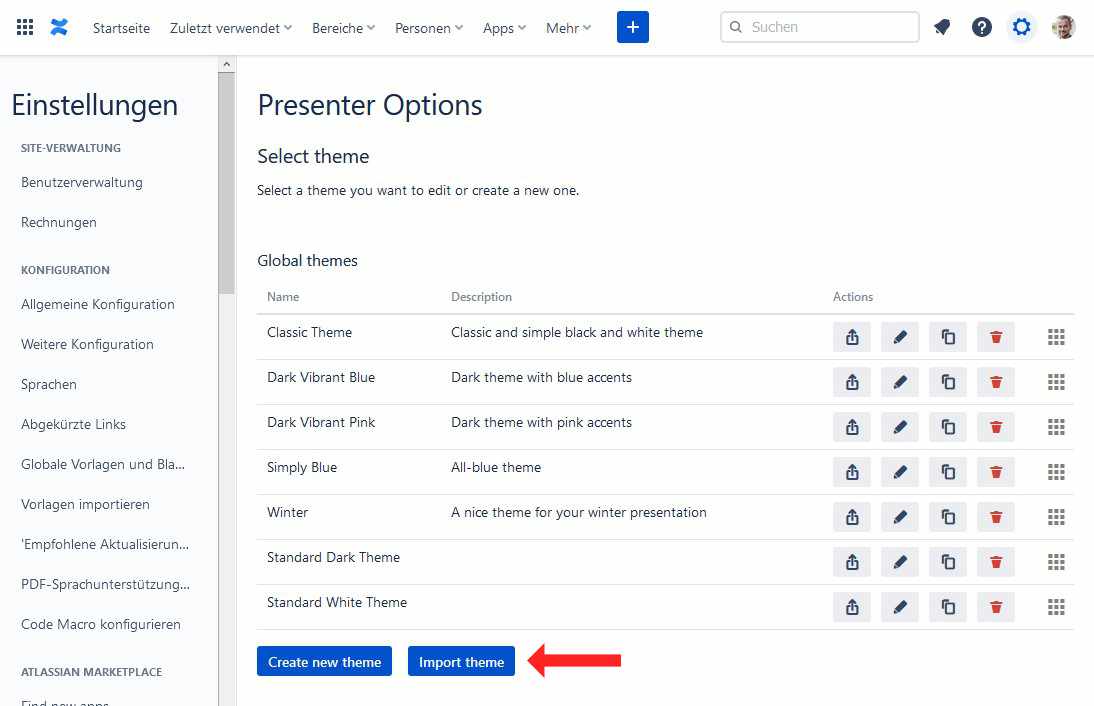Click into the Suchen search field

[830, 28]
